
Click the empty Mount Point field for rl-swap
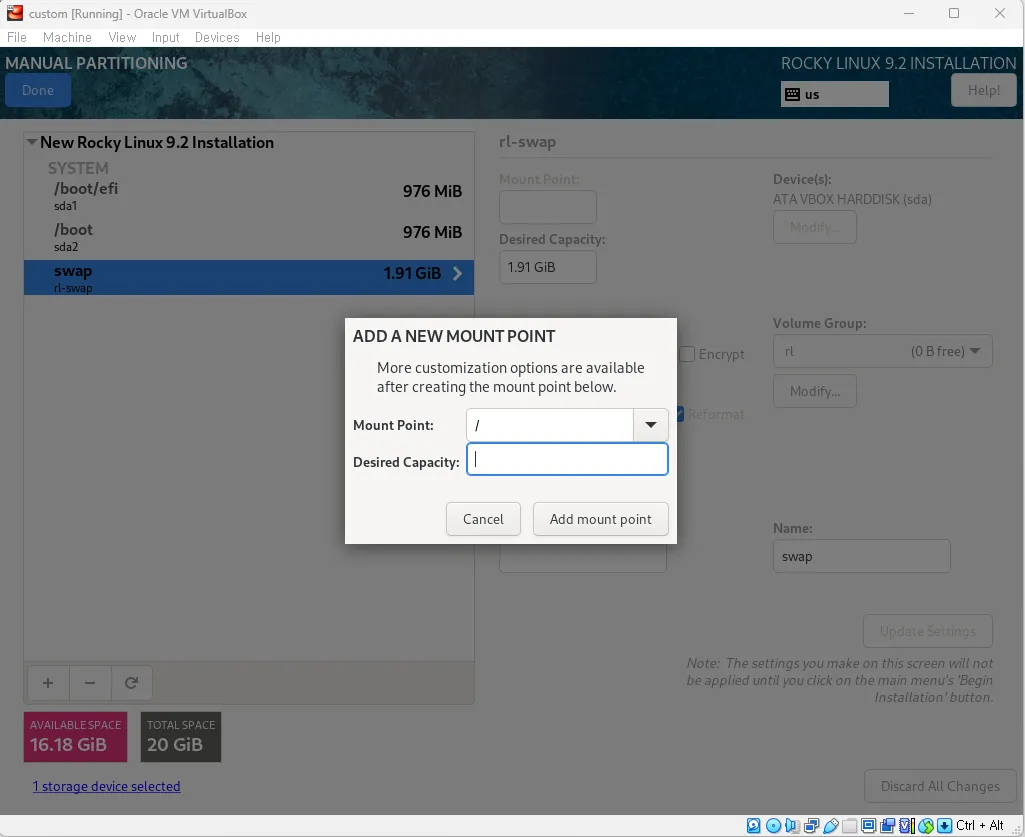pos(548,207)
